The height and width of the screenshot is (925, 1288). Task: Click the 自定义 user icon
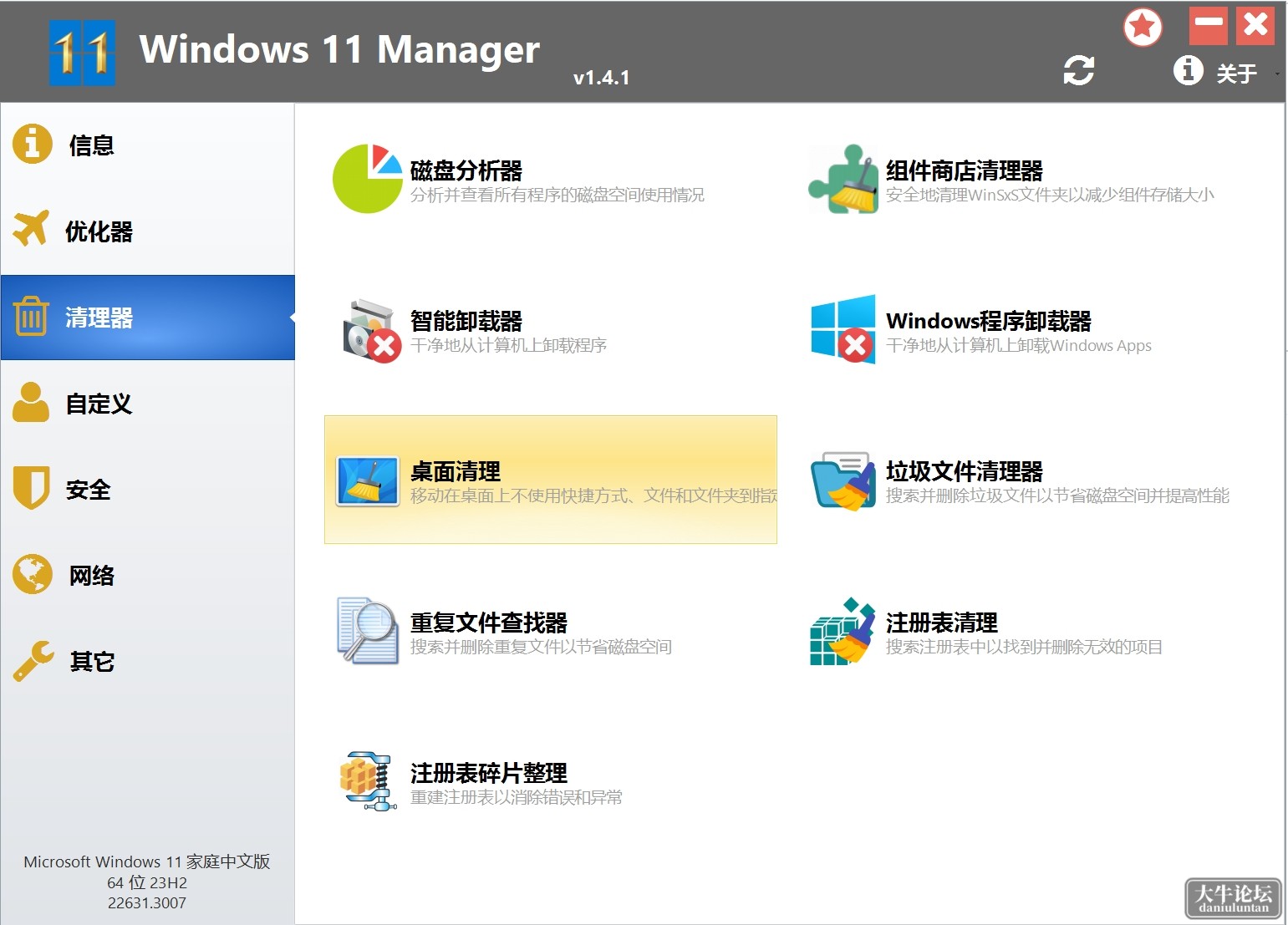(x=31, y=402)
